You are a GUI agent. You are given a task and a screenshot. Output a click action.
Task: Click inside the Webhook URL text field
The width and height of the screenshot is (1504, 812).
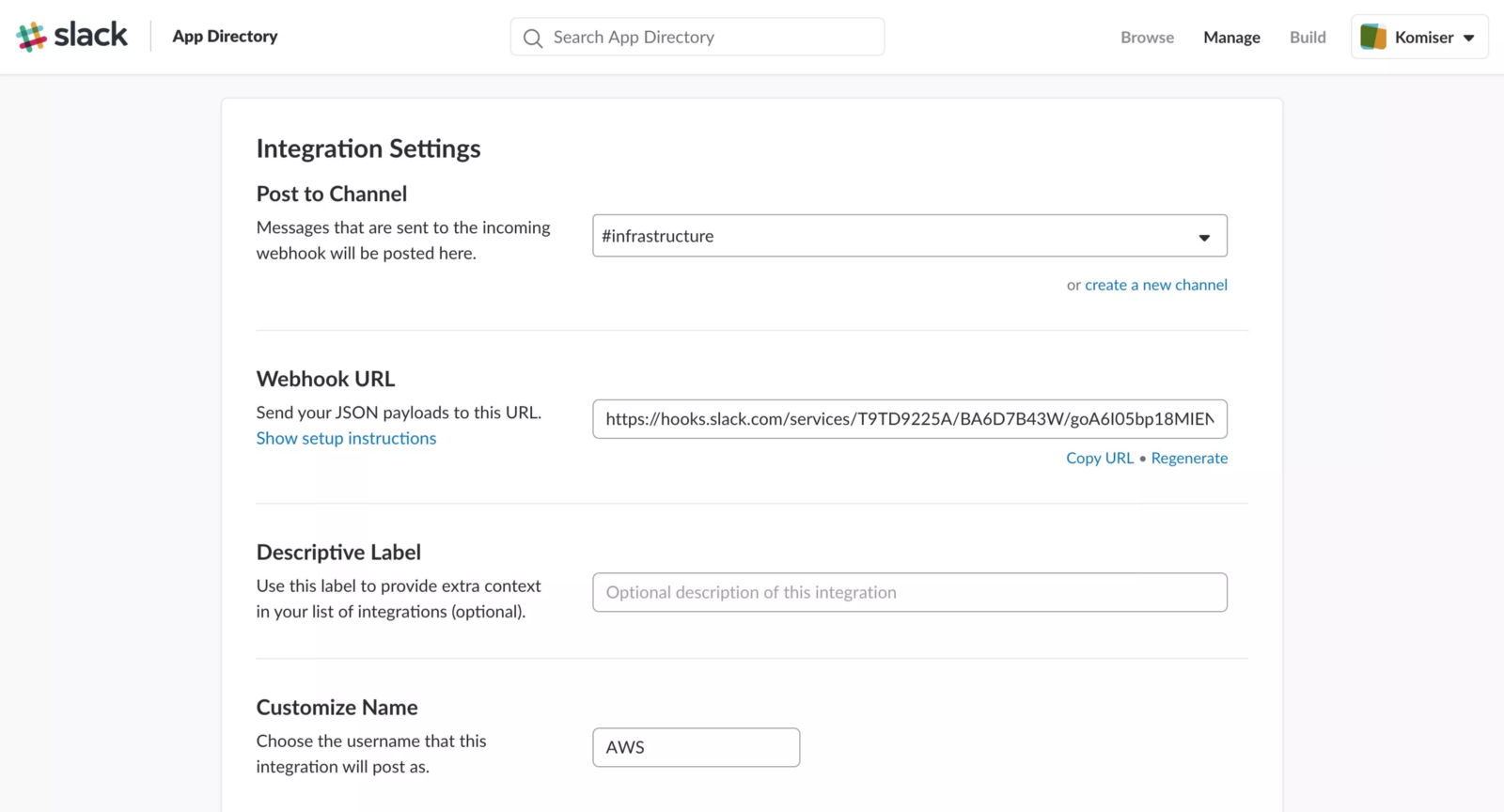[909, 419]
